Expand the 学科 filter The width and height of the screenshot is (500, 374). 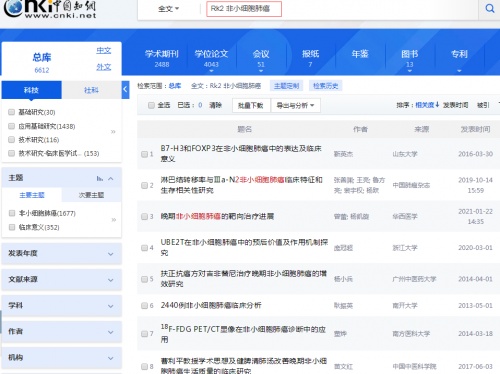(62, 306)
